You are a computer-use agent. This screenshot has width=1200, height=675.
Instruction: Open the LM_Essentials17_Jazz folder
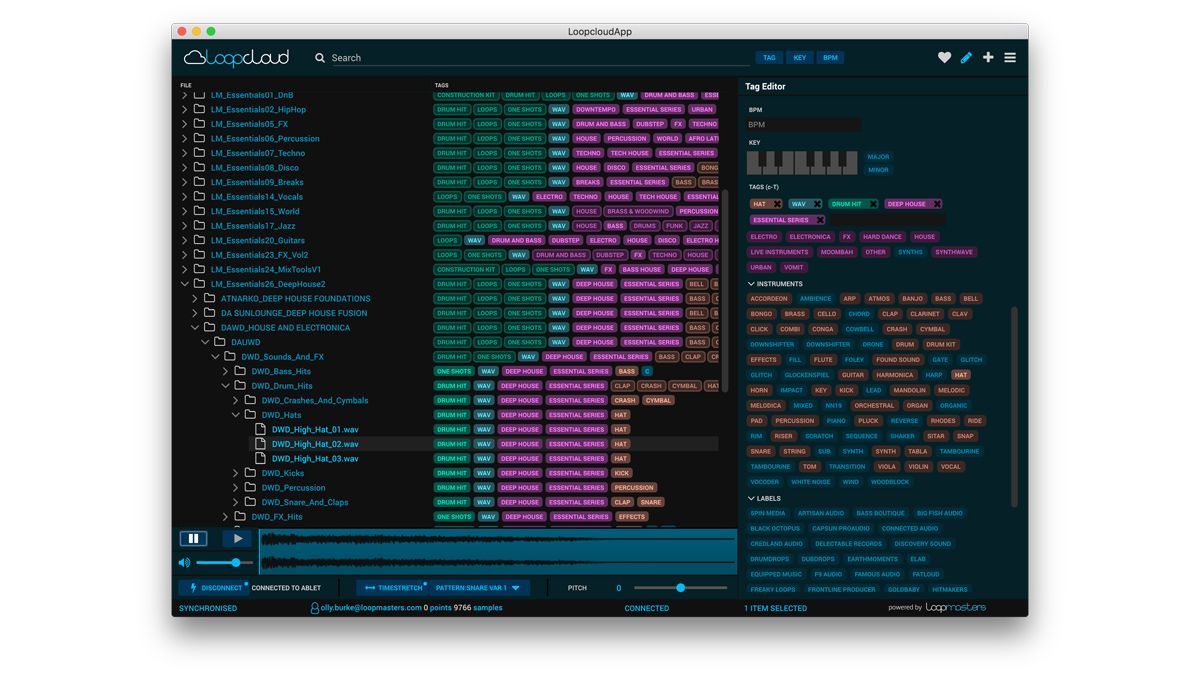[253, 226]
